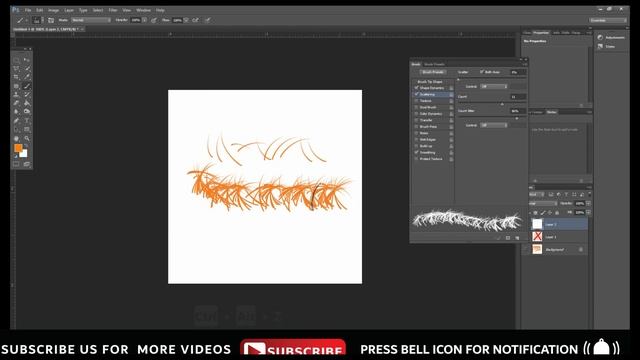Image resolution: width=640 pixels, height=360 pixels.
Task: Open the File menu
Action: (x=28, y=10)
